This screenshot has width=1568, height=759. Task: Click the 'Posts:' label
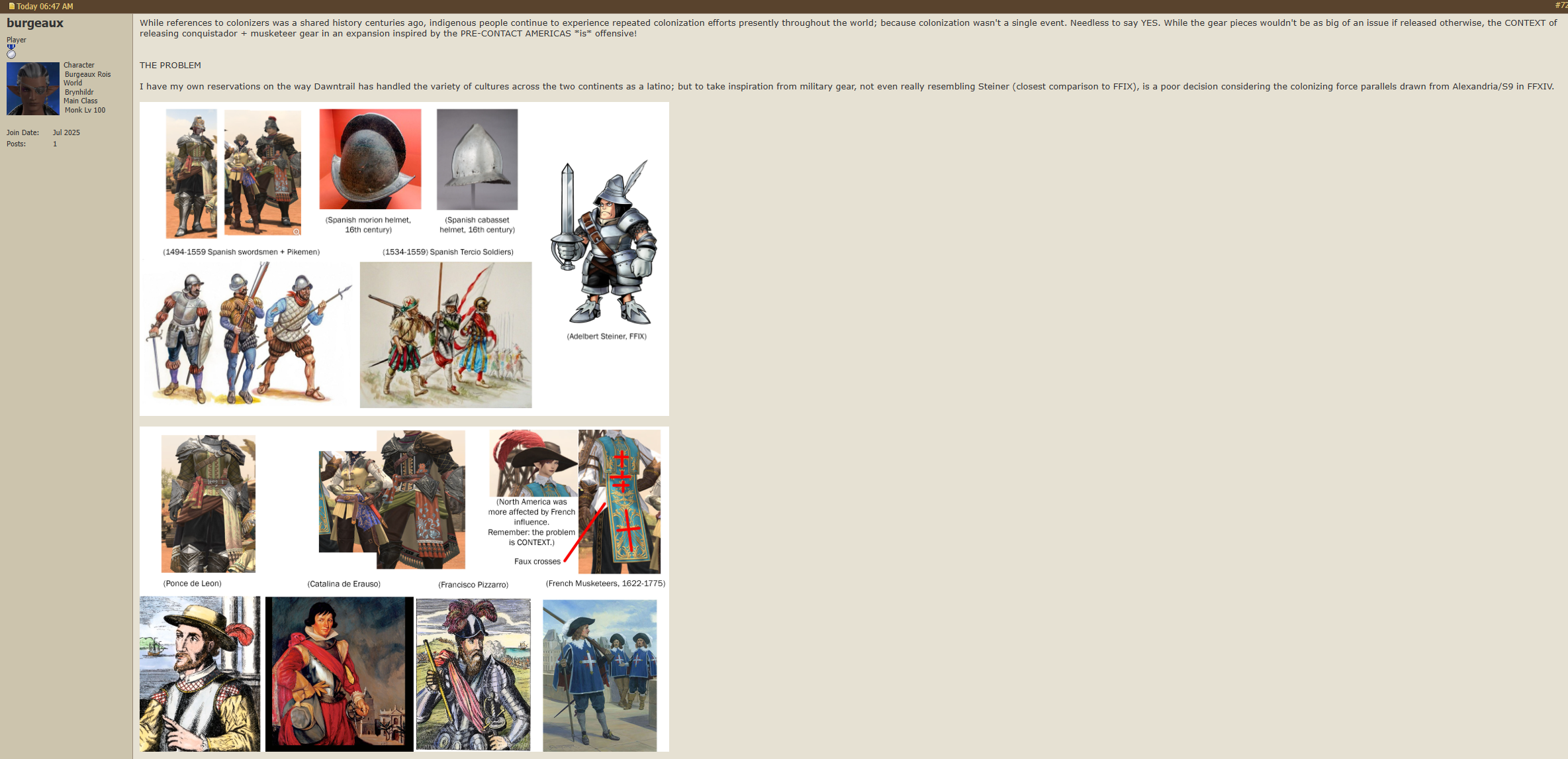(16, 144)
